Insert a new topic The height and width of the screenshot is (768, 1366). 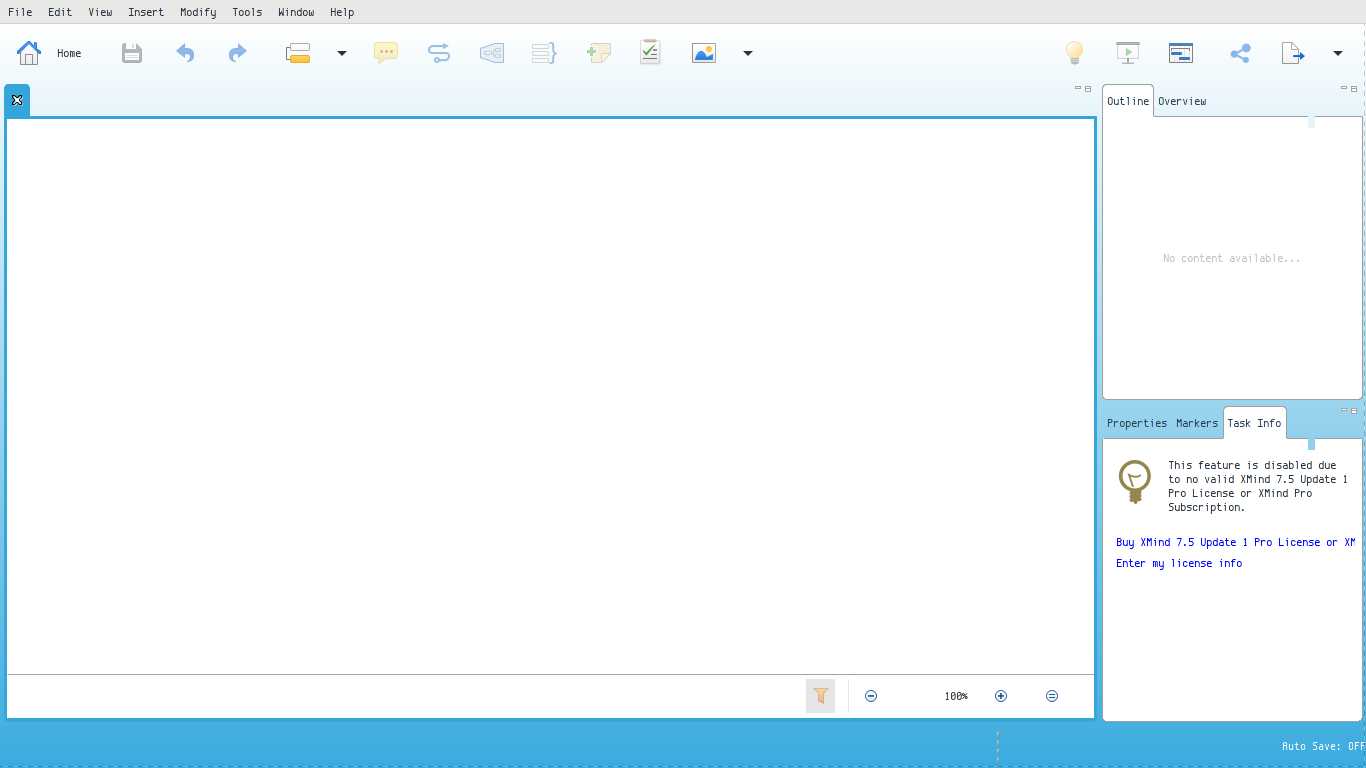click(x=298, y=53)
